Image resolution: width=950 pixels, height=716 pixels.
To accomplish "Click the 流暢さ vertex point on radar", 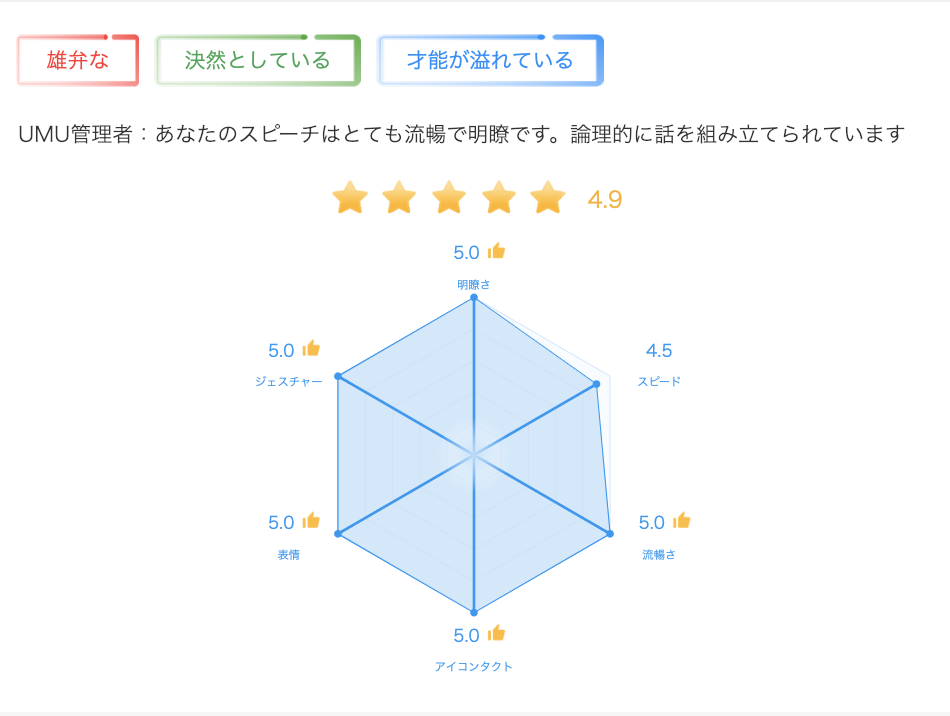I will coord(610,534).
